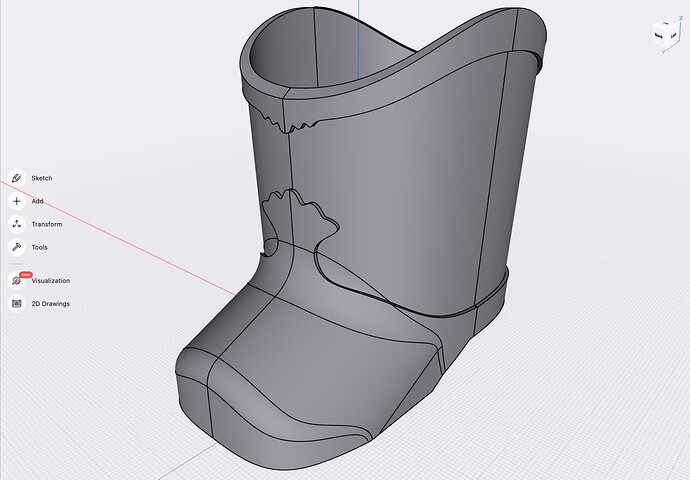The width and height of the screenshot is (690, 480).
Task: Open the Visualization icon with new badge
Action: (17, 280)
